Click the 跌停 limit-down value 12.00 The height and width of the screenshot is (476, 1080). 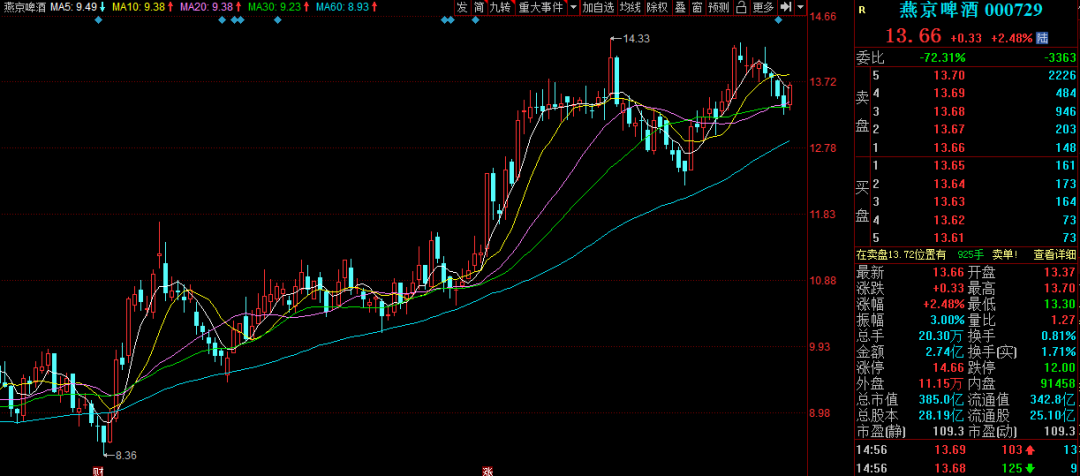click(1061, 368)
